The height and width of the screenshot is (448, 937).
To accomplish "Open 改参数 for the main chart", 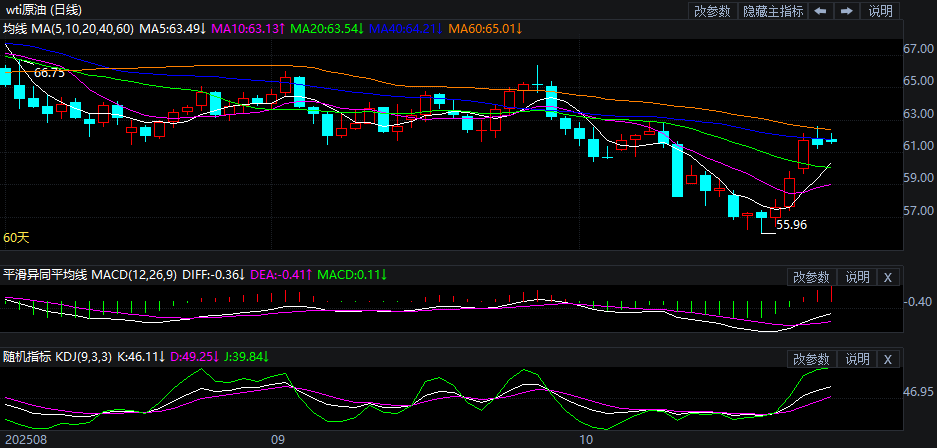I will point(712,11).
